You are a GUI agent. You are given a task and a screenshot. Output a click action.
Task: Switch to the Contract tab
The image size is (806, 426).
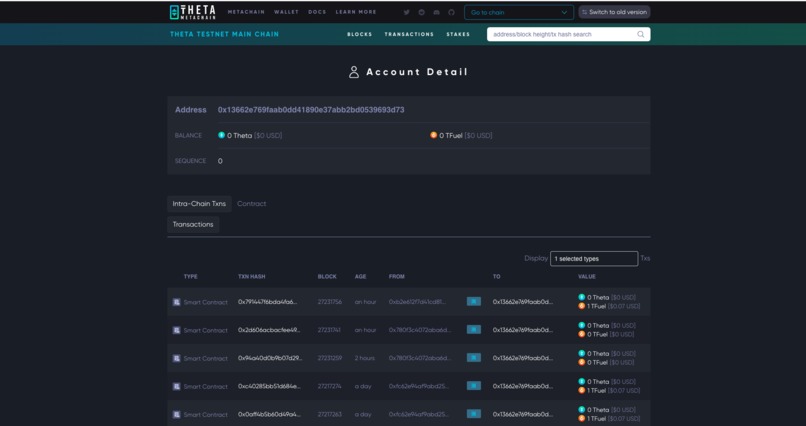point(252,204)
